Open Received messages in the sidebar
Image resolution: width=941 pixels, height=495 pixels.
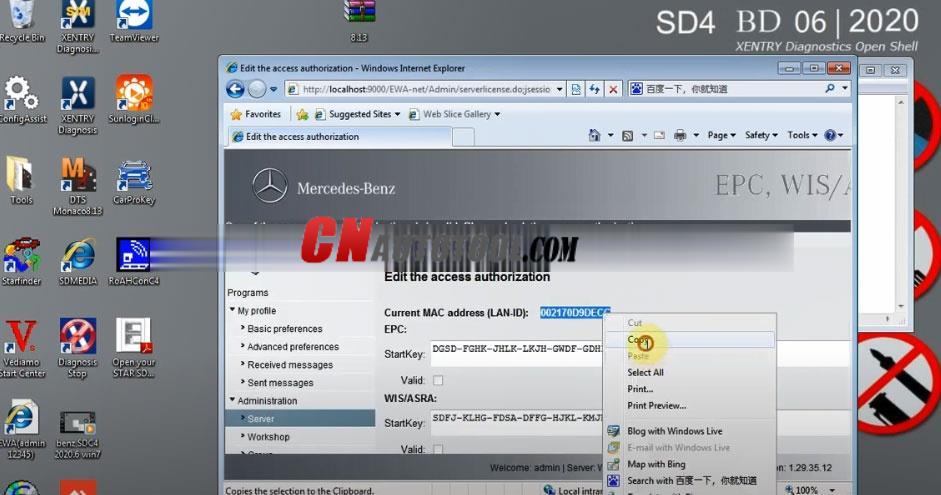(290, 365)
